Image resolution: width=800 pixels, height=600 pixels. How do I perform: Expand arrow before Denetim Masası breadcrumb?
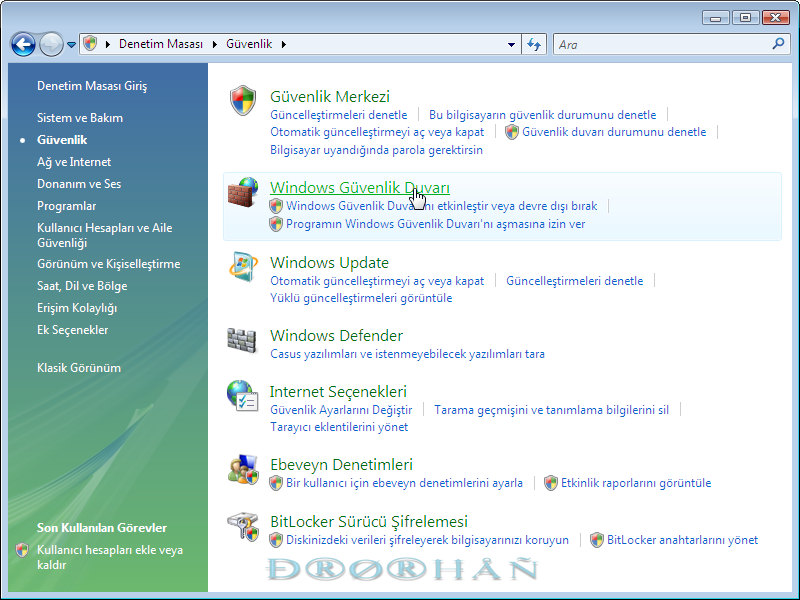pyautogui.click(x=108, y=44)
